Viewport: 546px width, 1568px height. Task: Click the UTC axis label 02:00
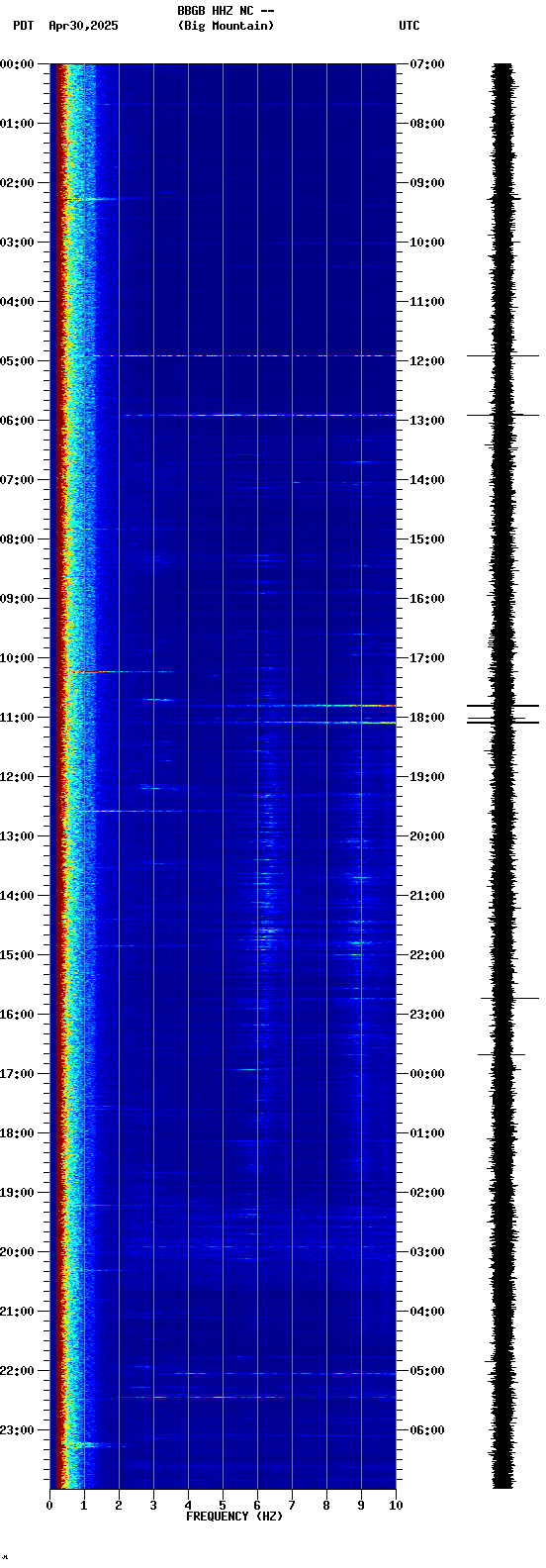coord(427,1193)
